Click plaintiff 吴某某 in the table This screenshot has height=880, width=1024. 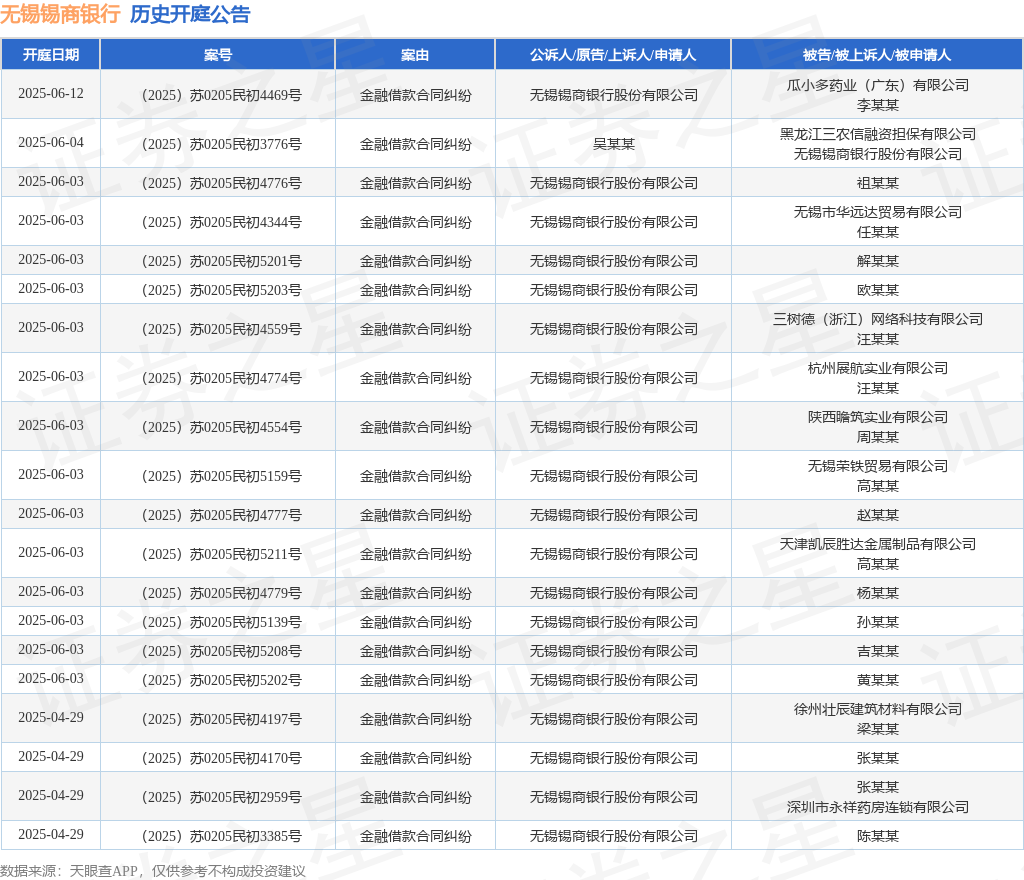point(613,144)
